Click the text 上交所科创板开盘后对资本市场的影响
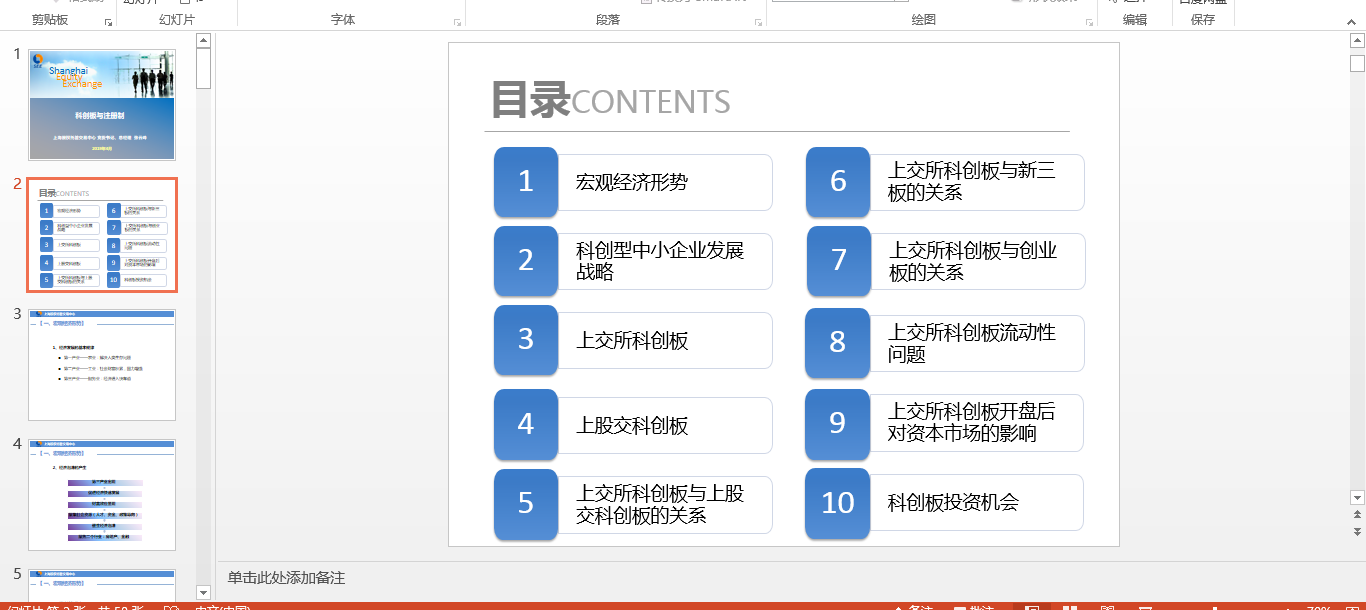This screenshot has width=1366, height=610. 972,423
